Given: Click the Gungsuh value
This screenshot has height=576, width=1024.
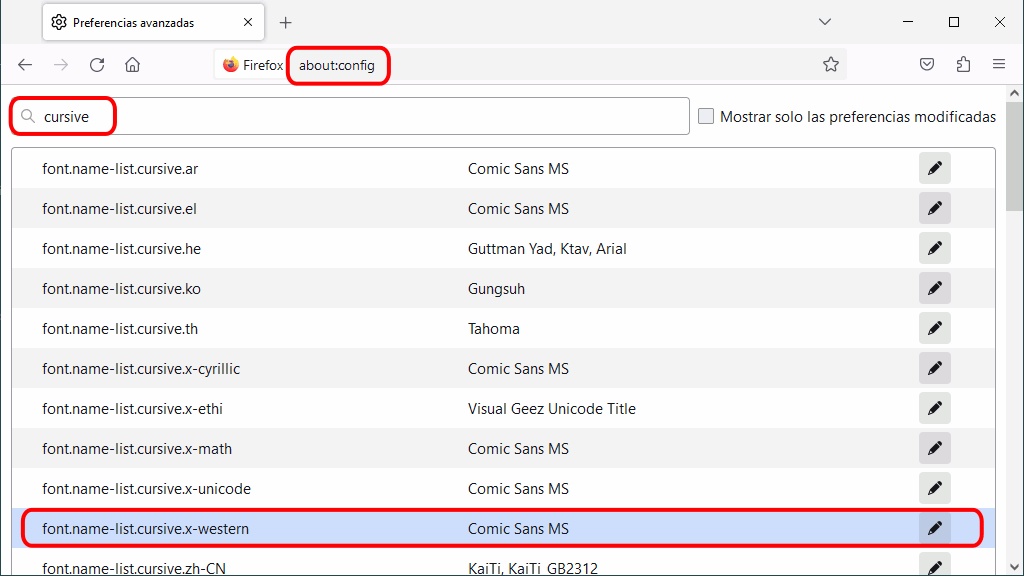Looking at the screenshot, I should click(x=496, y=288).
